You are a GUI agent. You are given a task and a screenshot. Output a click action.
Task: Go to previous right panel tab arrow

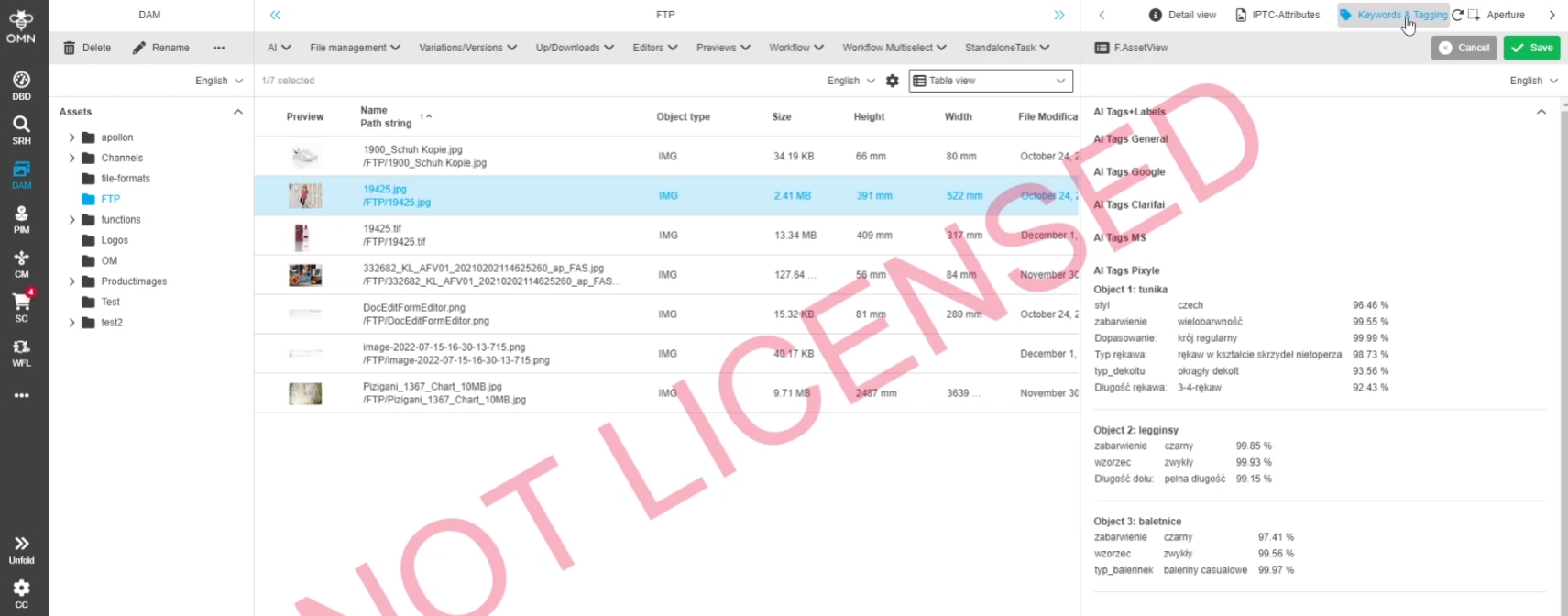point(1102,15)
